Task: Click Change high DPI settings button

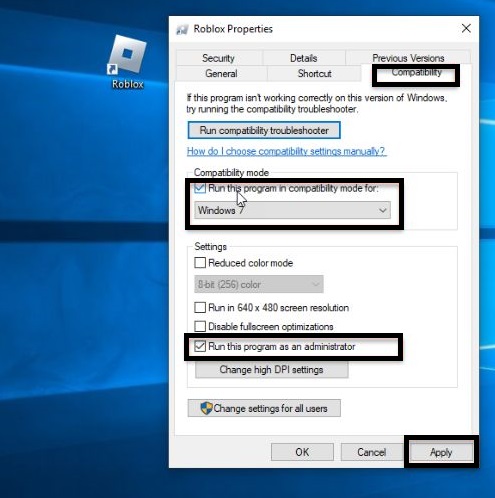Action: (272, 370)
